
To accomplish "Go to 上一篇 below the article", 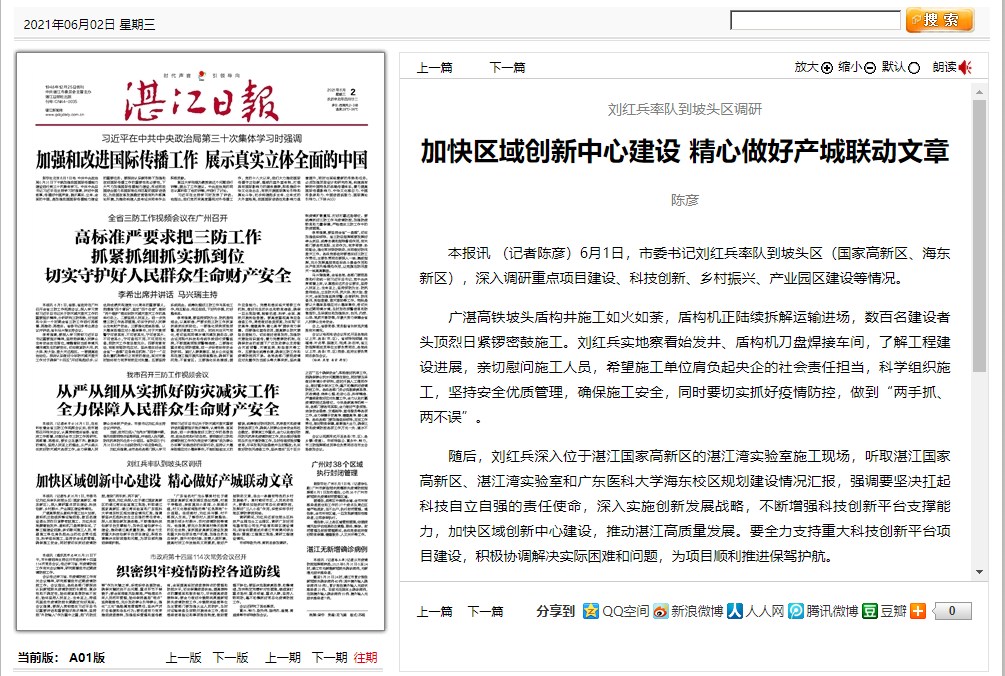I will (x=435, y=611).
